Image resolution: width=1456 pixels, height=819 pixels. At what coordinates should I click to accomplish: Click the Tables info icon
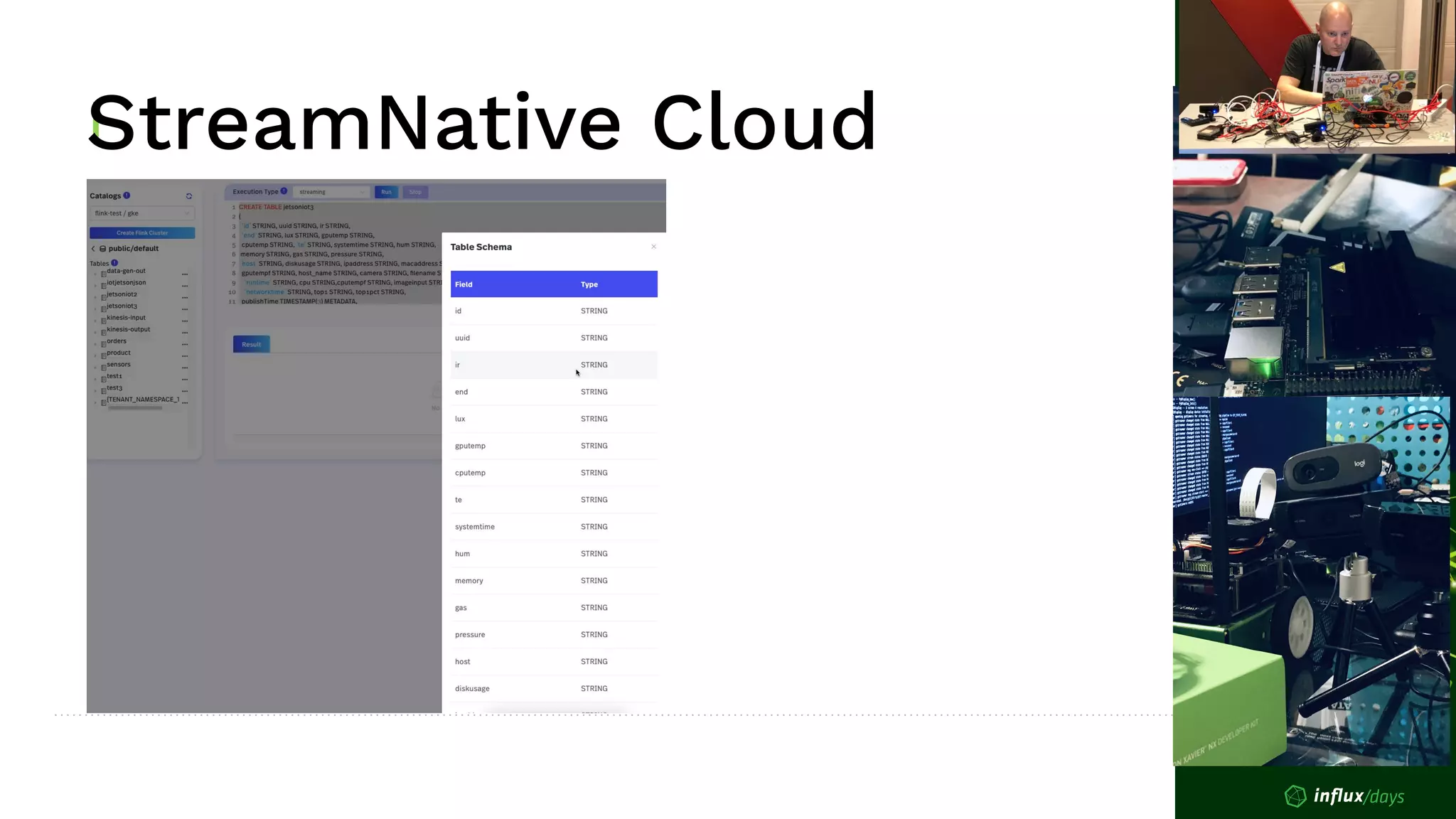114,263
